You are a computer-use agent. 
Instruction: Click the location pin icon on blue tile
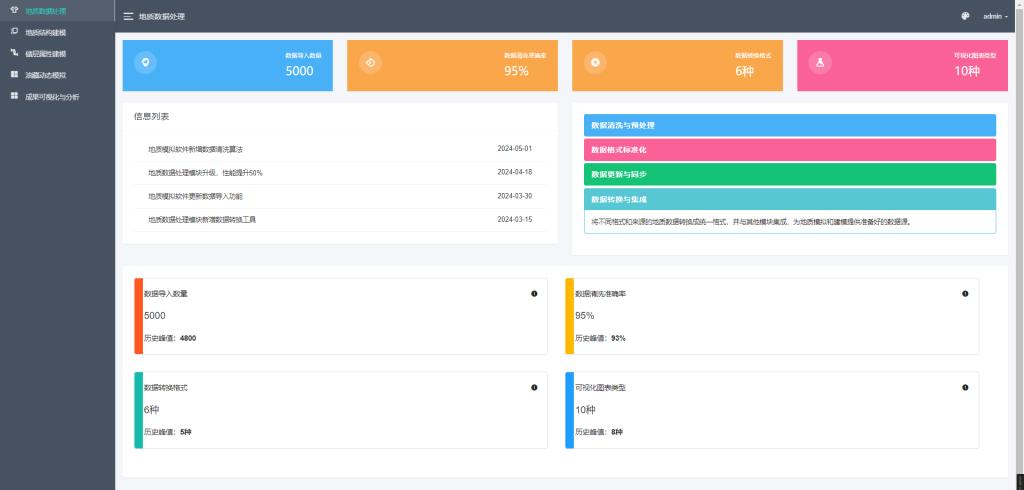tap(145, 63)
